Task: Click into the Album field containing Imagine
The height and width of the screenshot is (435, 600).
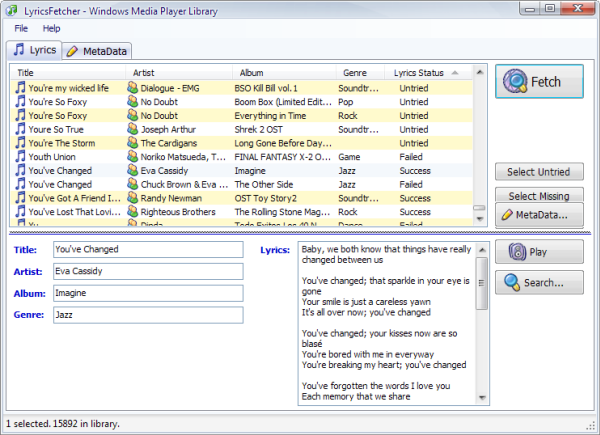Action: 147,293
